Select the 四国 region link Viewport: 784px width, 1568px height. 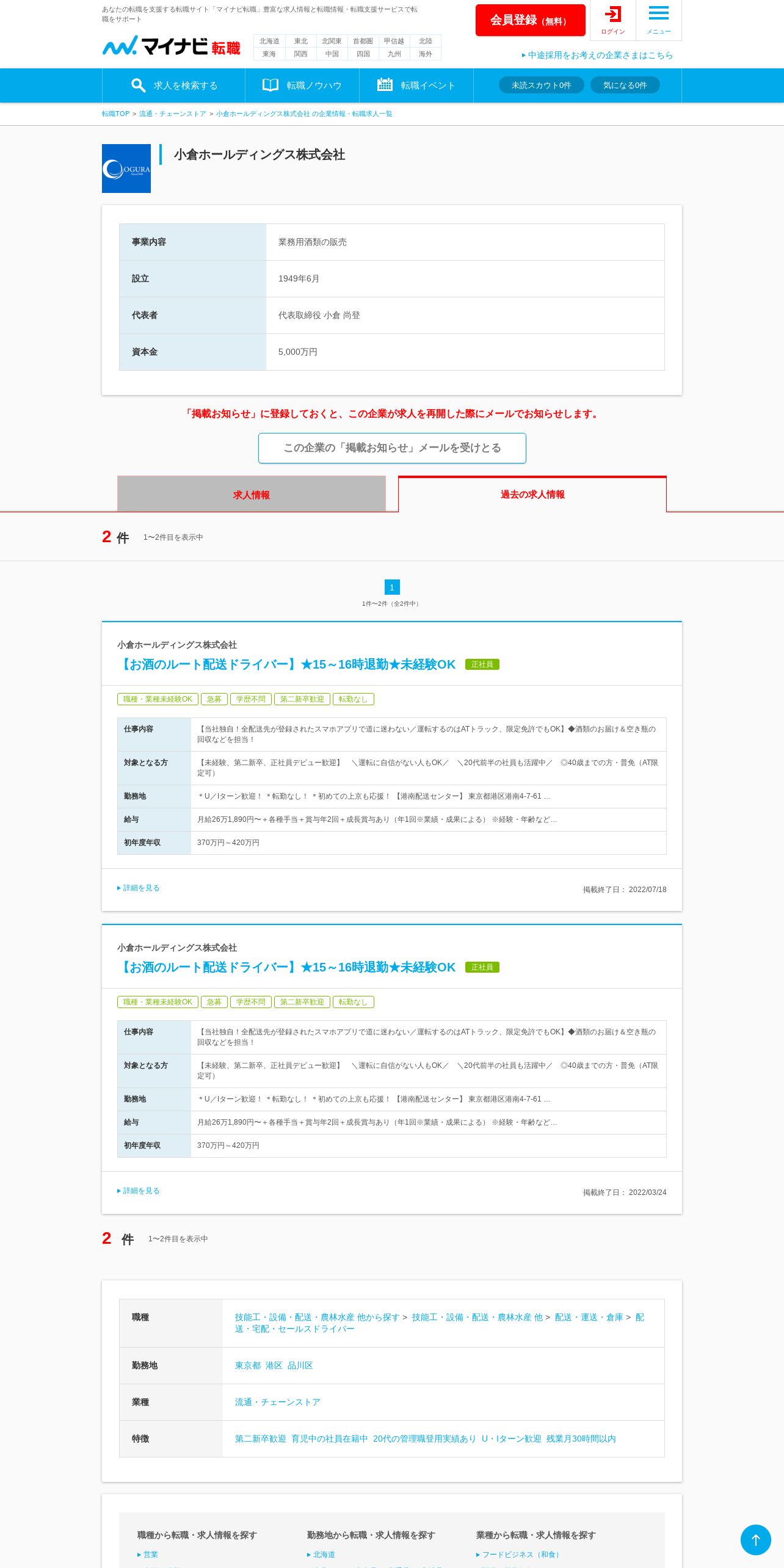tap(363, 54)
